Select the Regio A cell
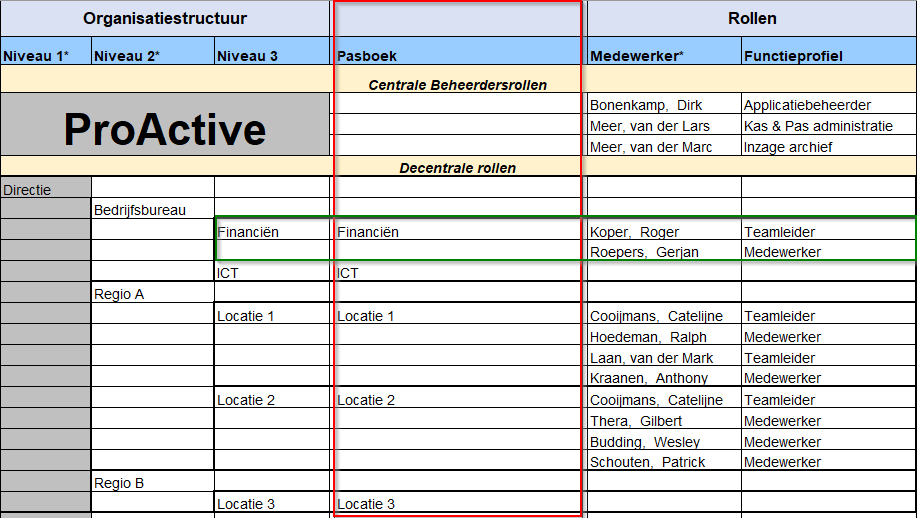The width and height of the screenshot is (917, 518). [153, 292]
